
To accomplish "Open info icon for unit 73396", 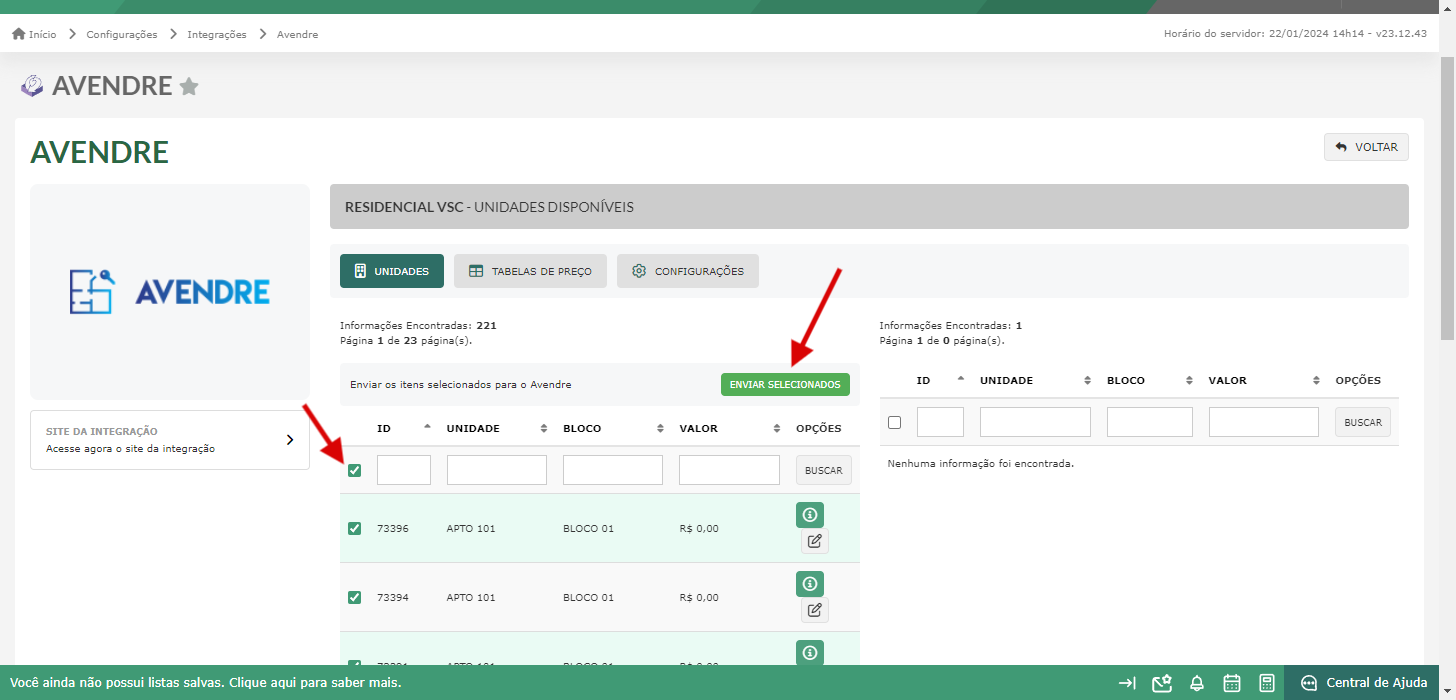I will (x=810, y=515).
